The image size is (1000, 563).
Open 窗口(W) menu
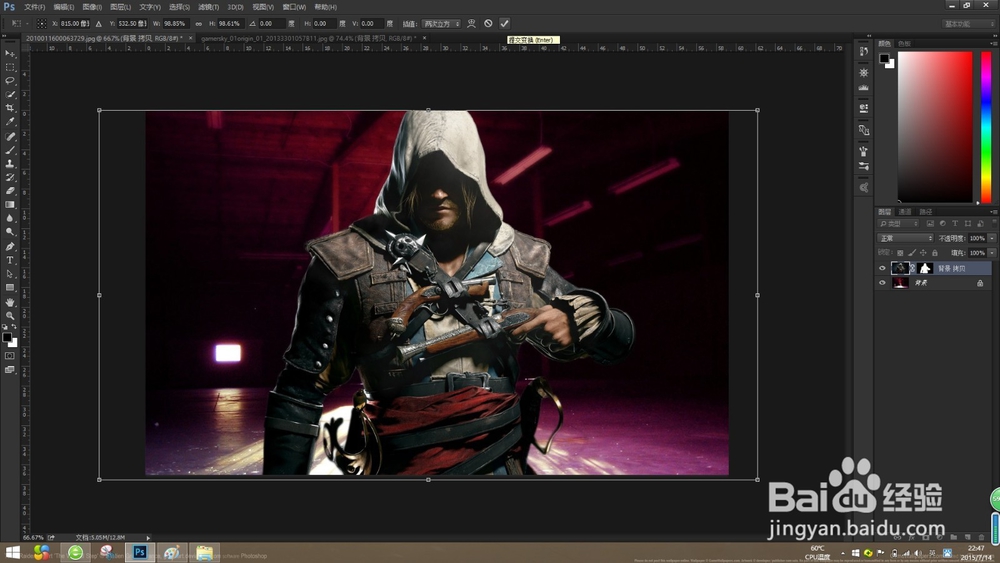(x=294, y=7)
